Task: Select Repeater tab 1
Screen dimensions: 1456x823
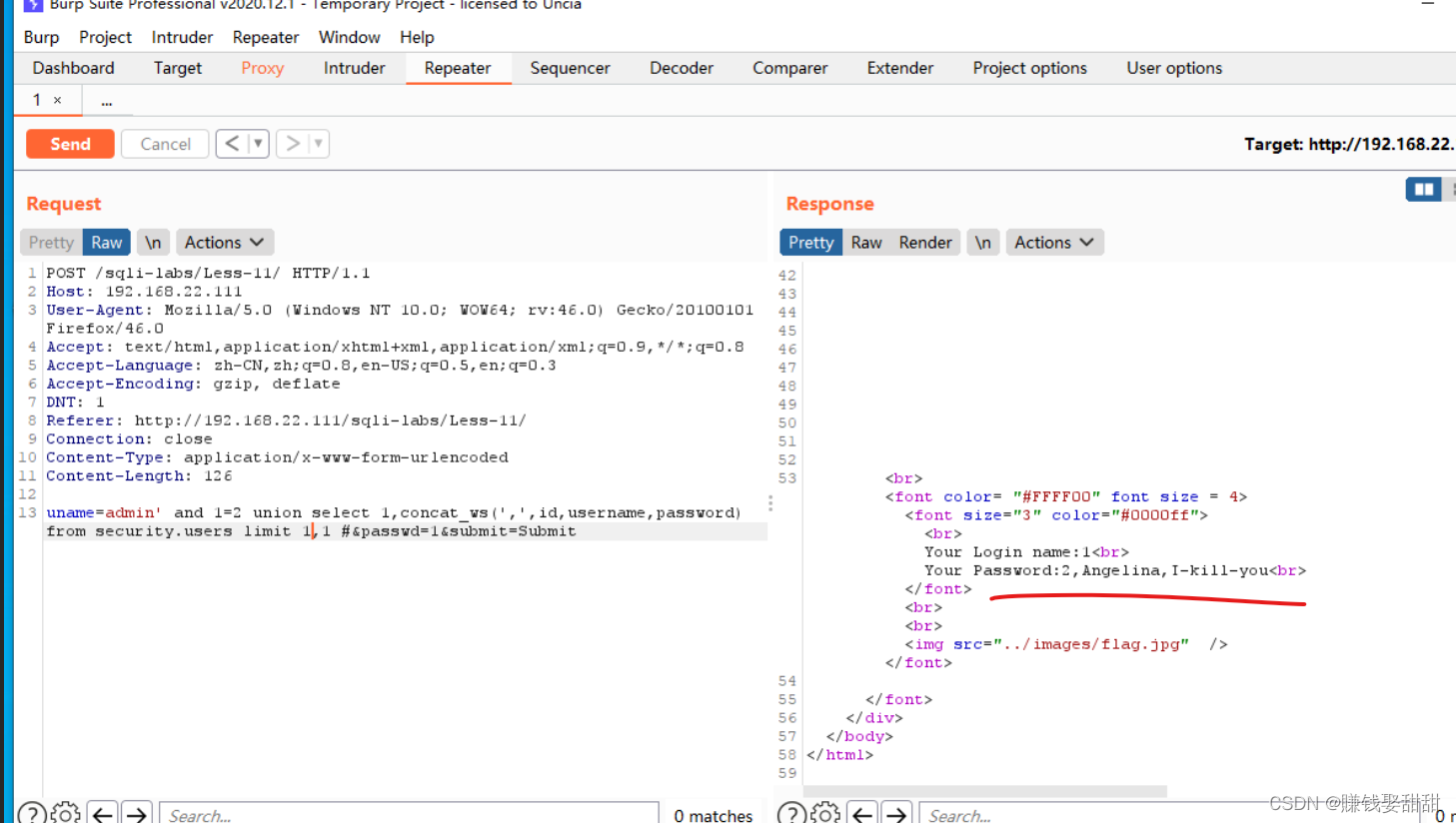Action: (37, 100)
